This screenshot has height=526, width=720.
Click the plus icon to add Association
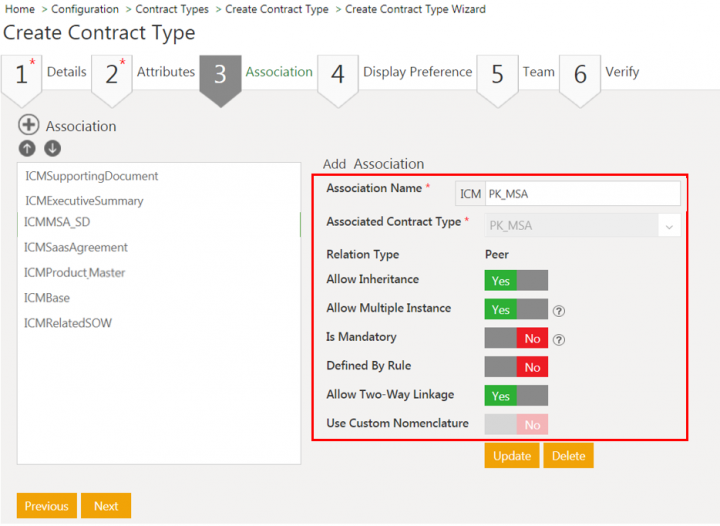pyautogui.click(x=28, y=126)
